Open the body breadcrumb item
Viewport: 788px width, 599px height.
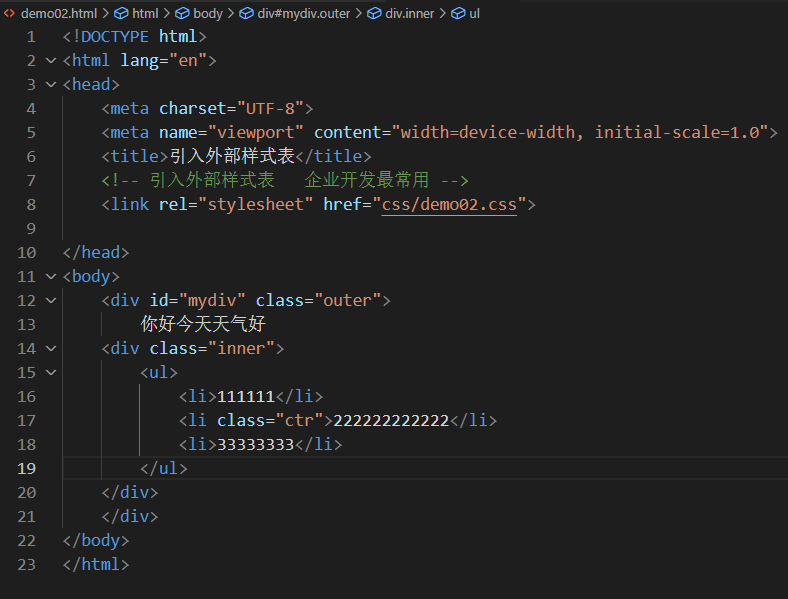208,14
